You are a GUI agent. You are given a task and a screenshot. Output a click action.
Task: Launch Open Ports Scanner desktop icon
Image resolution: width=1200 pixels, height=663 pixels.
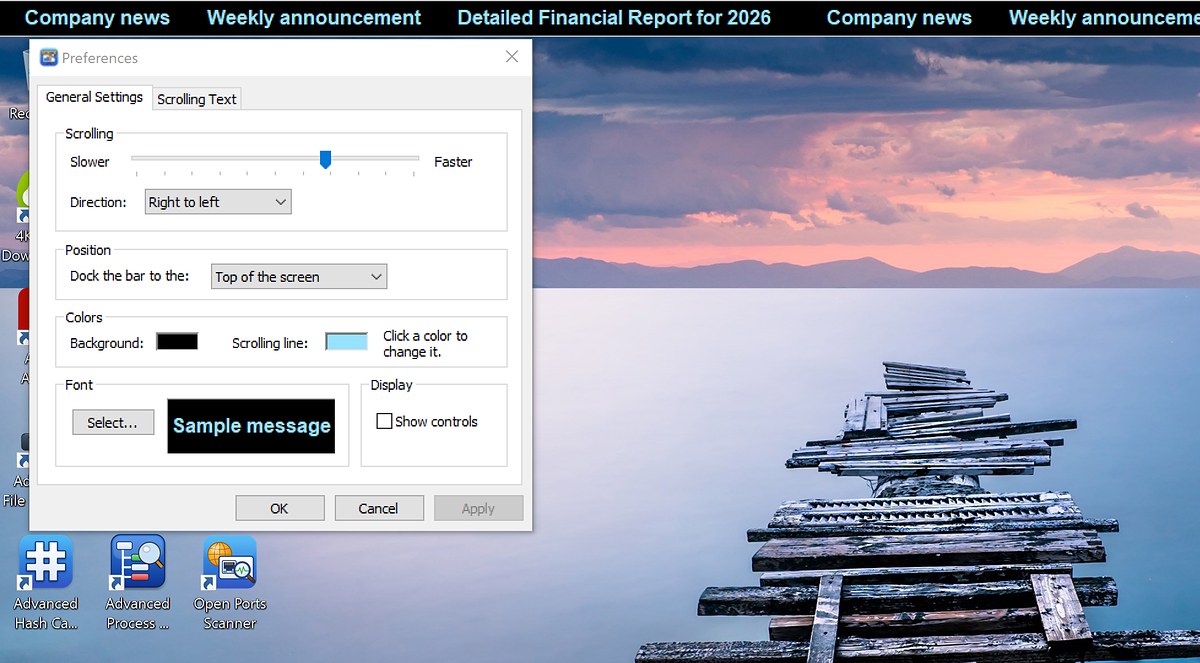tap(230, 582)
